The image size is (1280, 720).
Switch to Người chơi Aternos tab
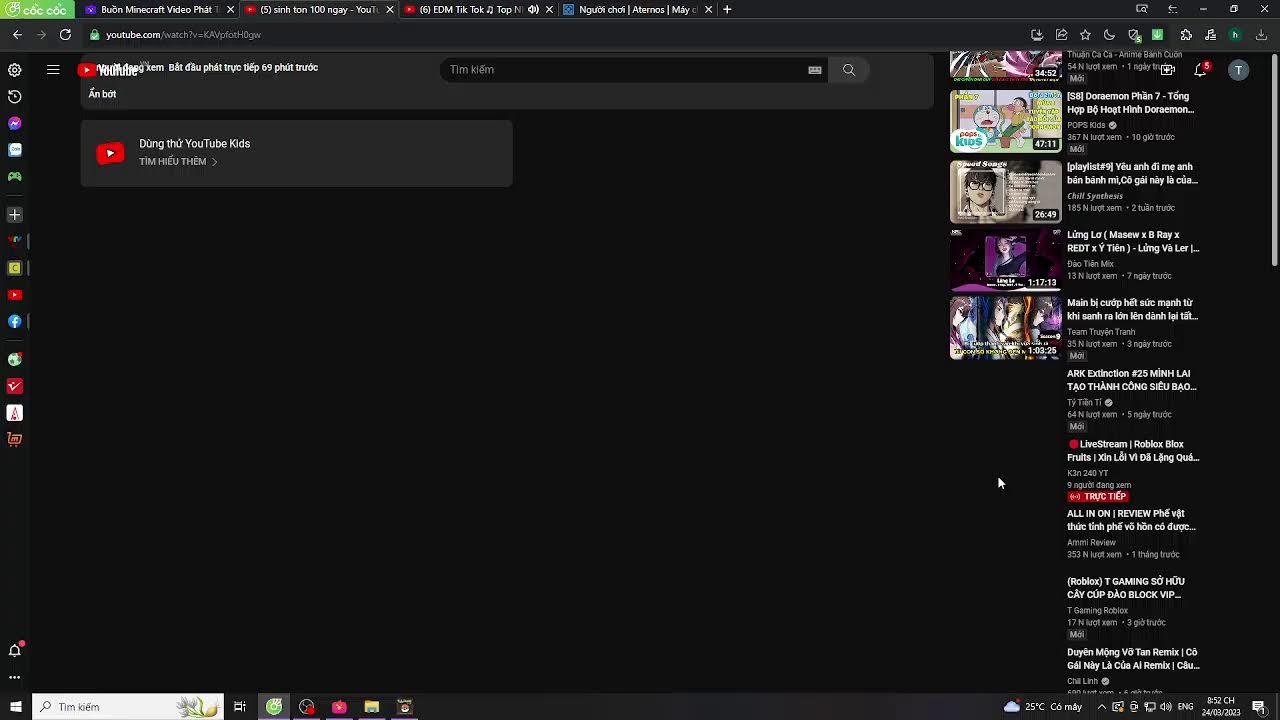point(638,9)
